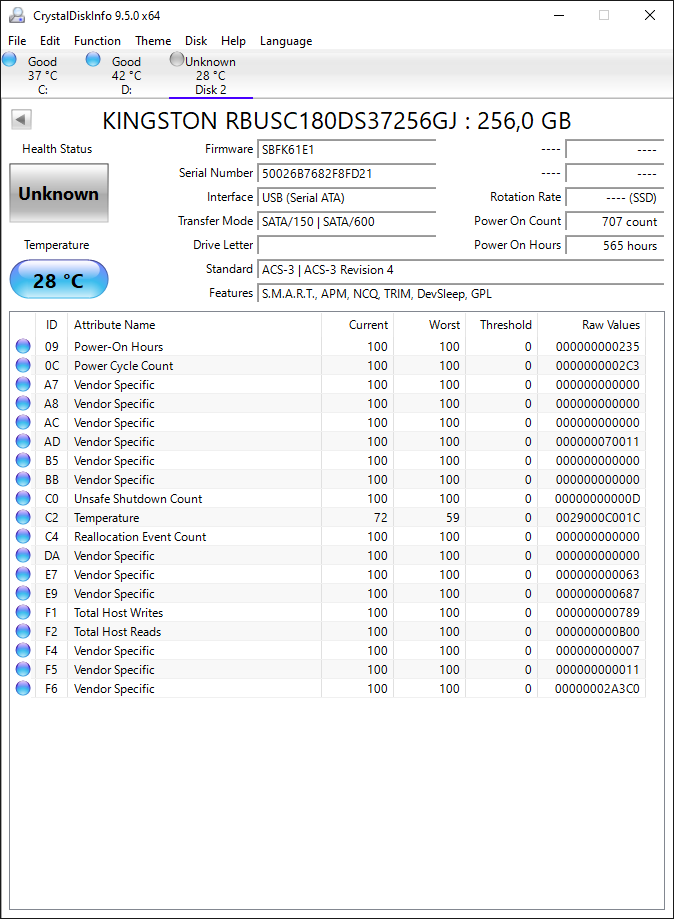Click the Current column header
Screen dimensions: 674x919
(358, 325)
